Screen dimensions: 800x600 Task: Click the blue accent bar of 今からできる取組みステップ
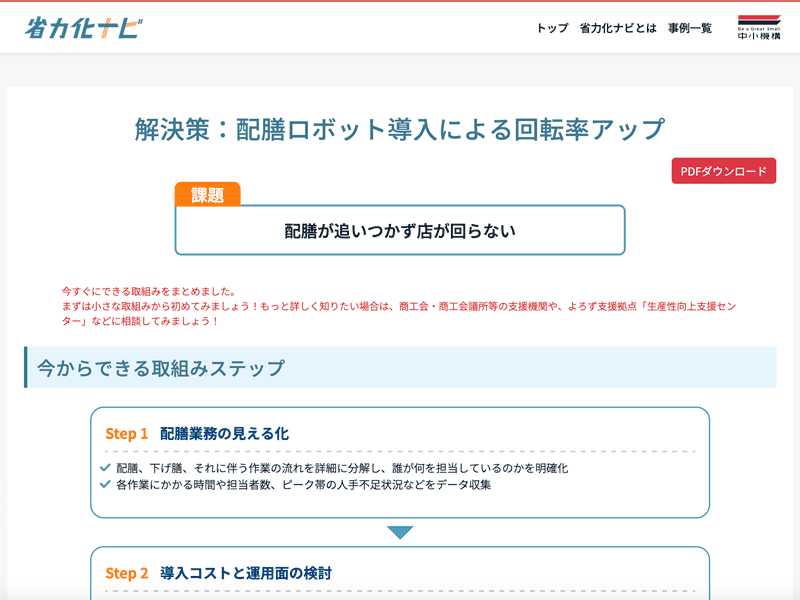click(25, 366)
